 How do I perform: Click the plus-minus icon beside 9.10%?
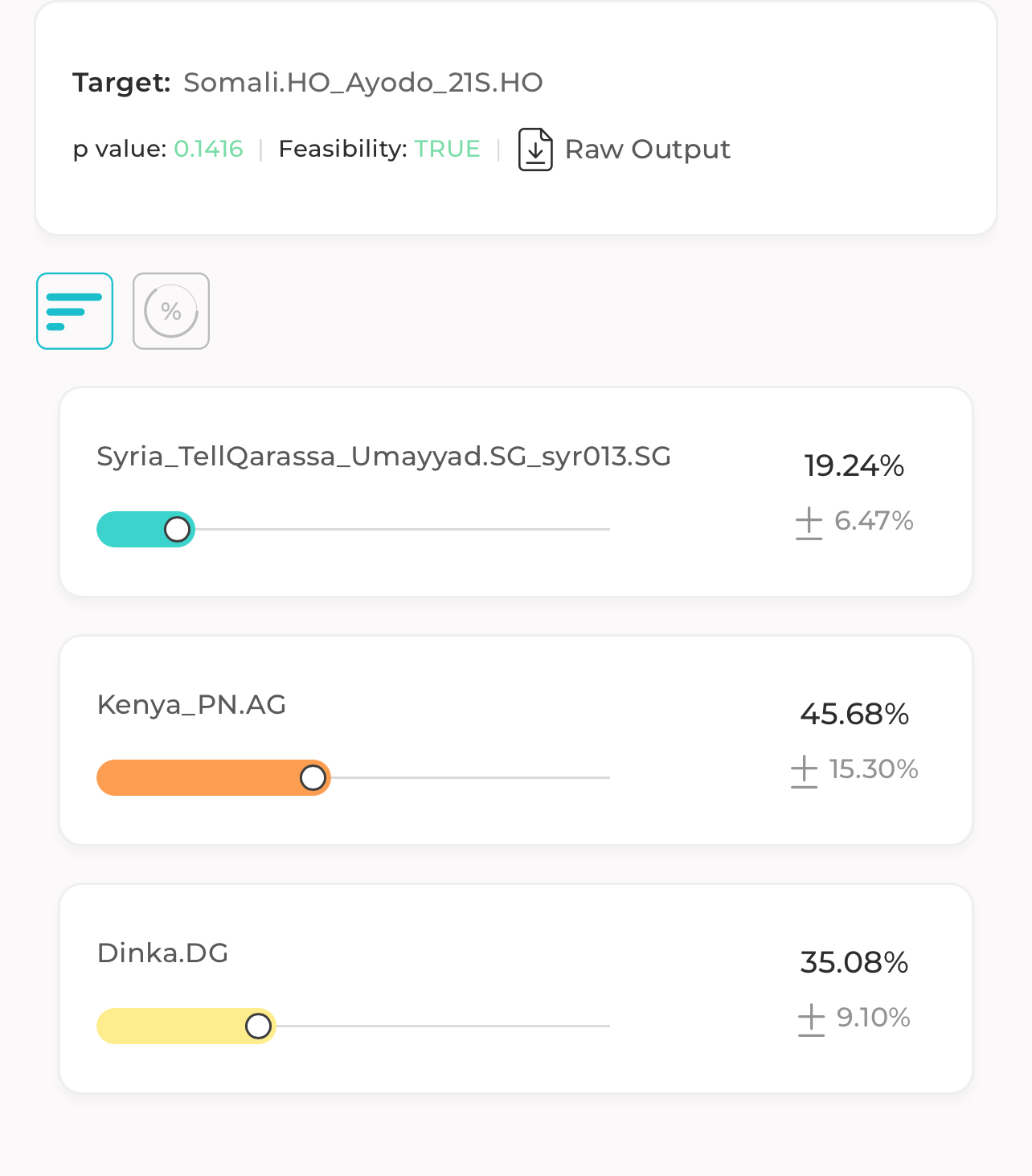pos(812,1020)
